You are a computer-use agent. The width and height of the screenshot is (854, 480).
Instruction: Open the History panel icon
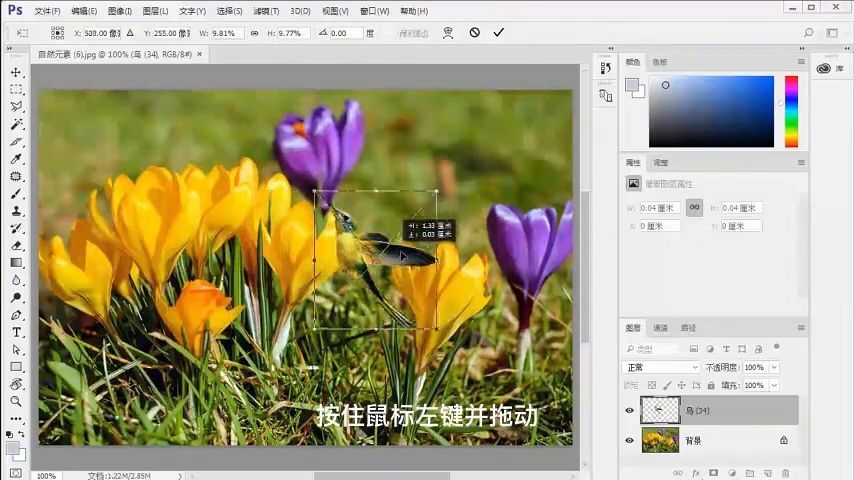pos(606,68)
